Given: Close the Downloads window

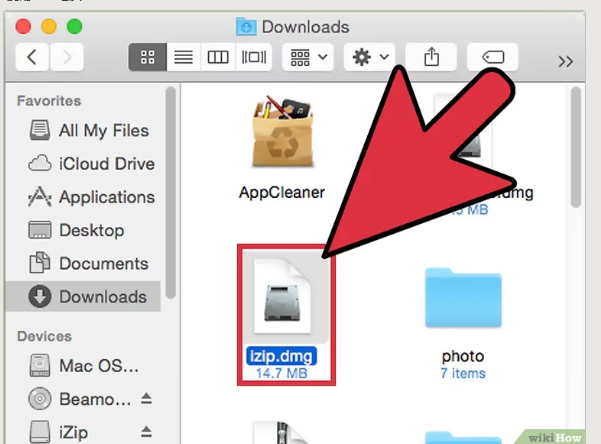Looking at the screenshot, I should (x=23, y=26).
